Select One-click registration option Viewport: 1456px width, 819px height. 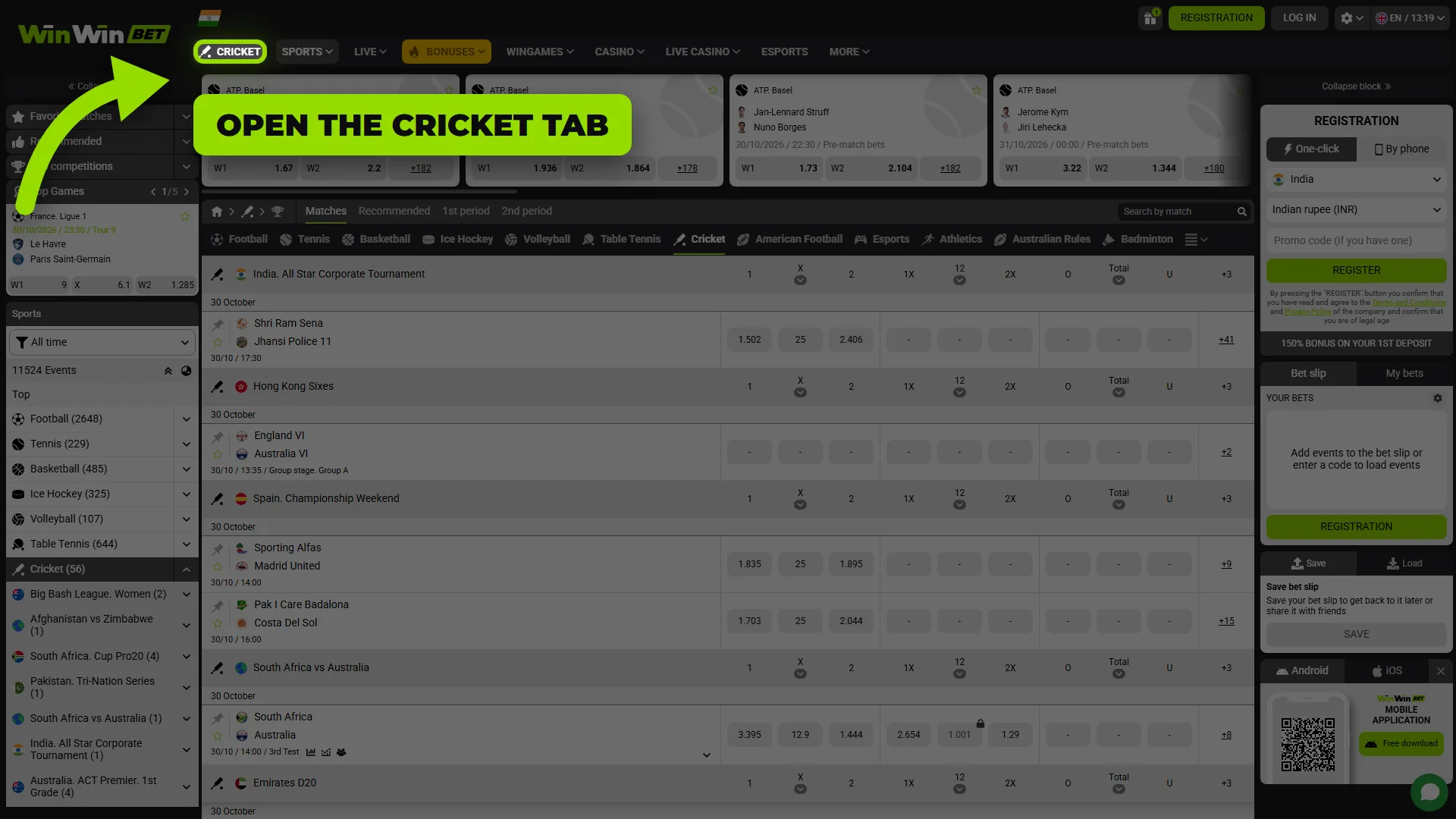tap(1311, 149)
